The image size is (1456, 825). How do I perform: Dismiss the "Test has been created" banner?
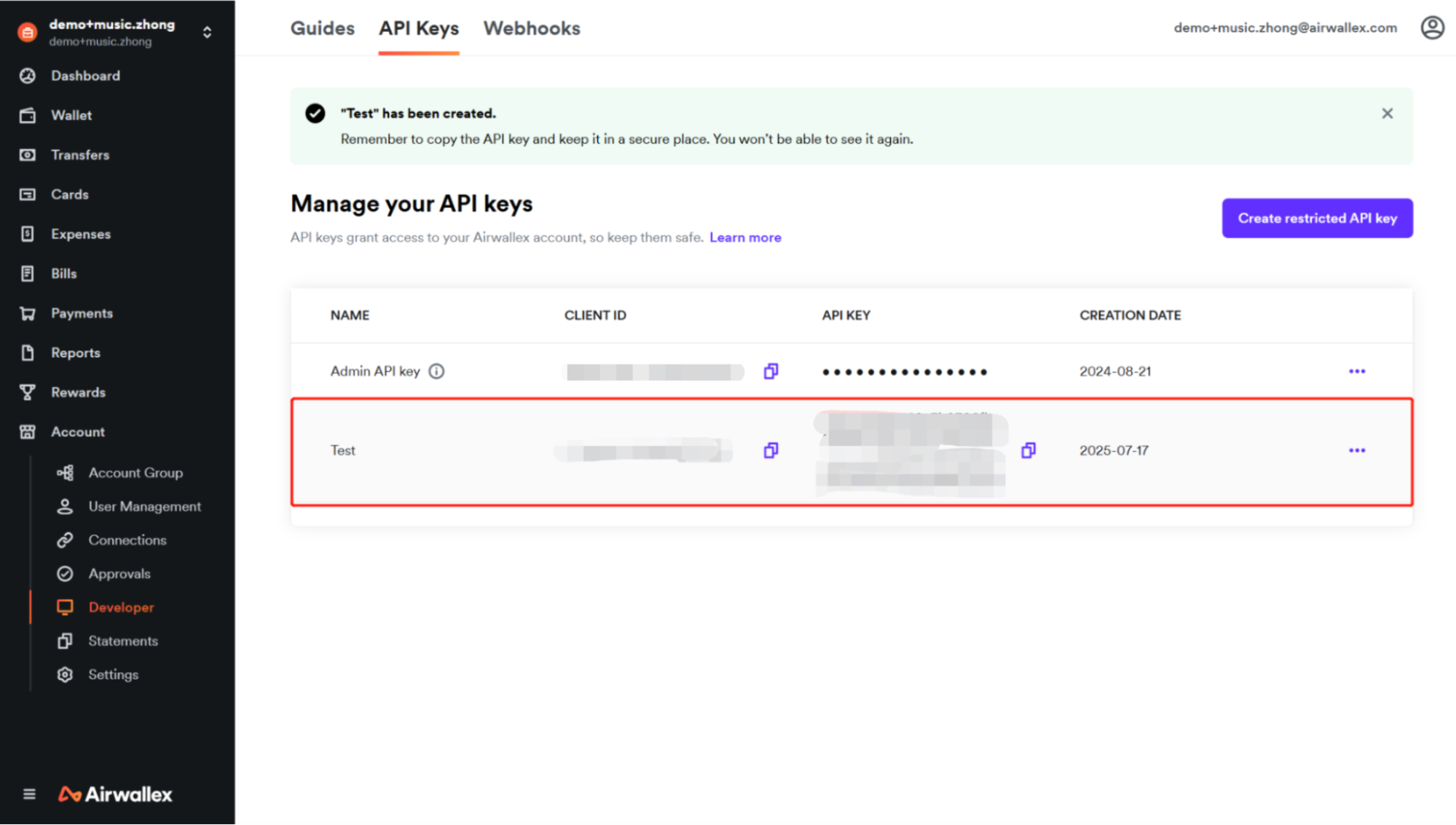coord(1387,113)
